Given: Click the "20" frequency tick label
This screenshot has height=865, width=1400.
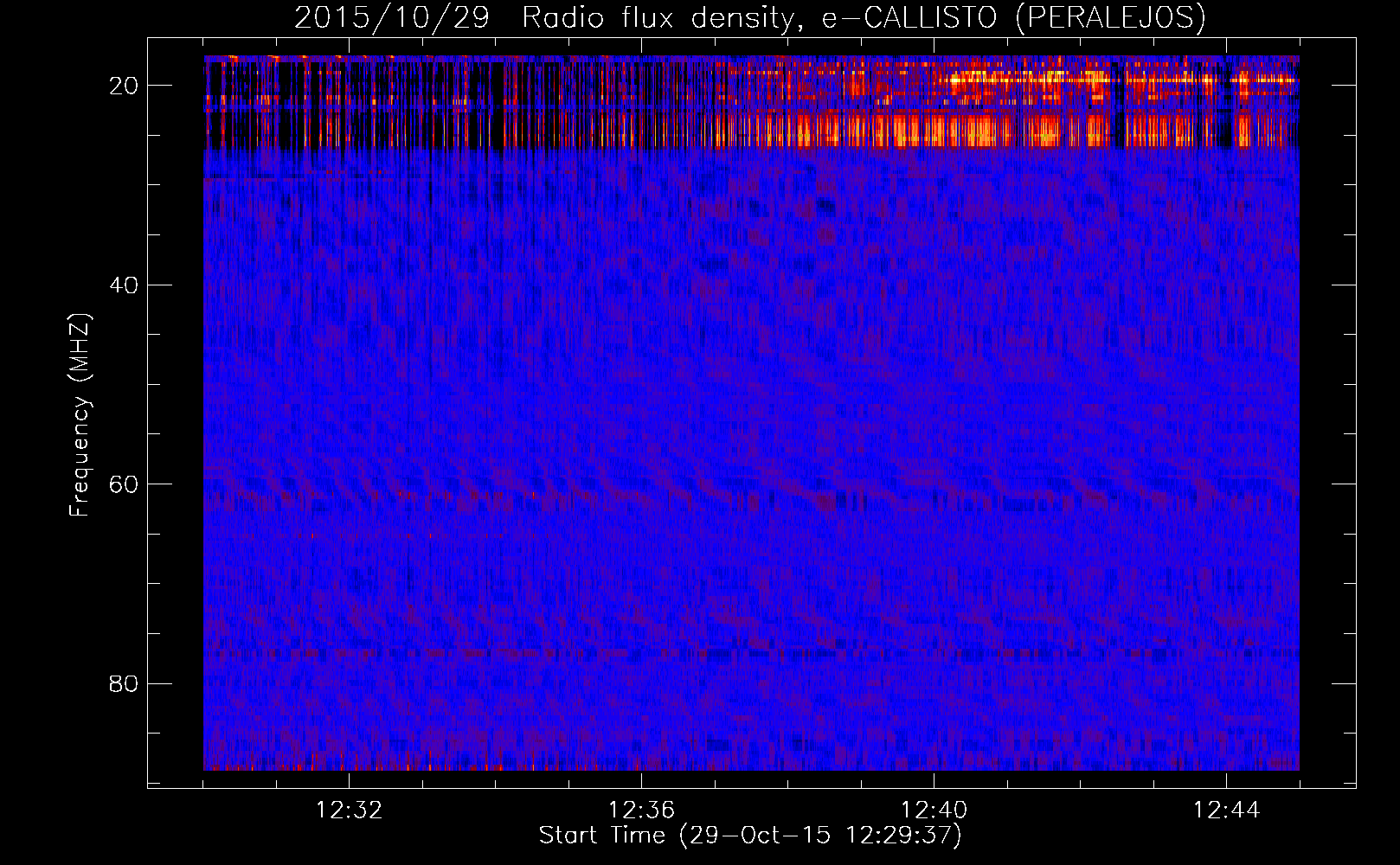Looking at the screenshot, I should pyautogui.click(x=124, y=86).
